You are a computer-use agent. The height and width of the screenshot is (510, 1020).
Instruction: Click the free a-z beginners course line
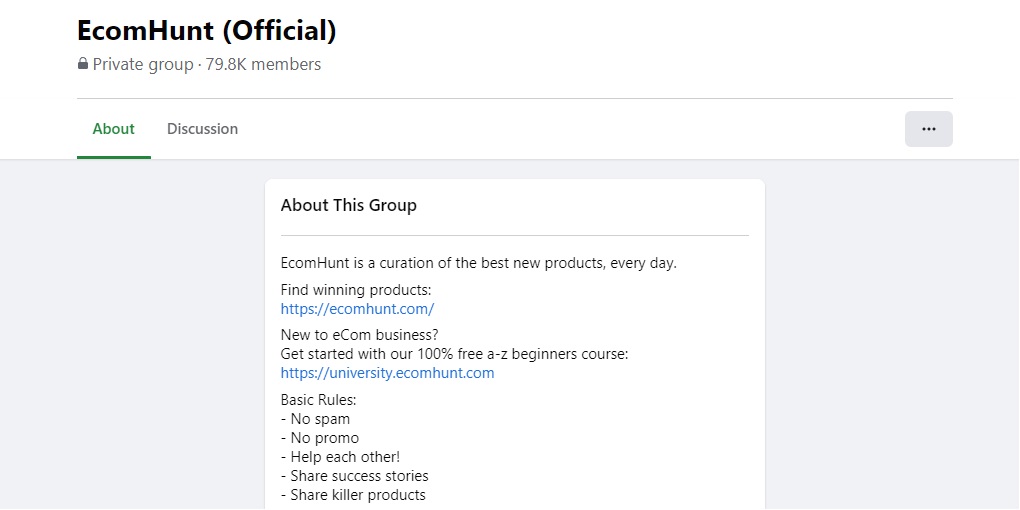point(454,354)
